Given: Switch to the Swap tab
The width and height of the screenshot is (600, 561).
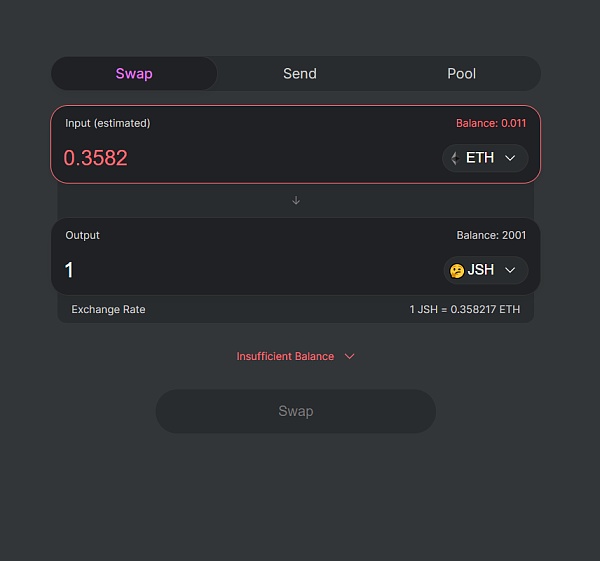Looking at the screenshot, I should [134, 73].
